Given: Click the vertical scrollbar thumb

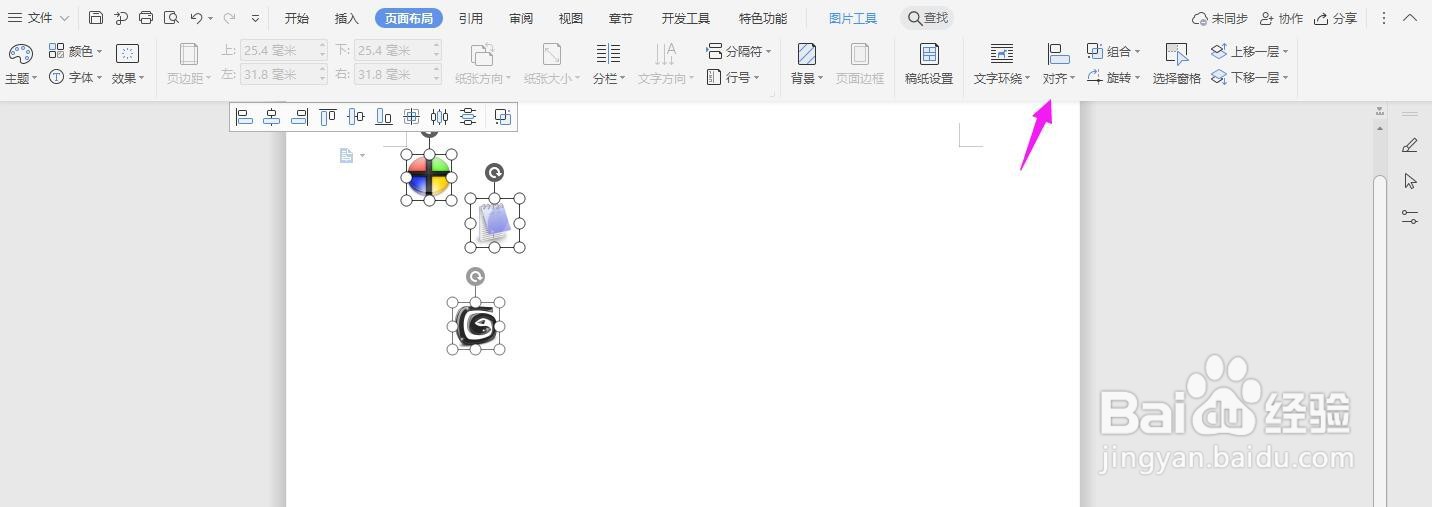Looking at the screenshot, I should click(1380, 340).
